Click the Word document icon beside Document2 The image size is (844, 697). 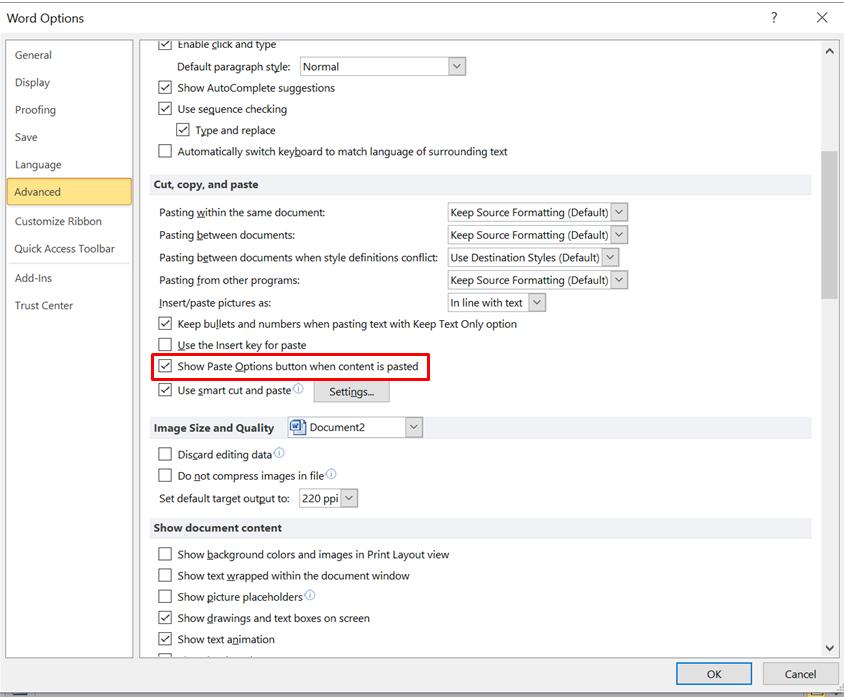click(298, 427)
